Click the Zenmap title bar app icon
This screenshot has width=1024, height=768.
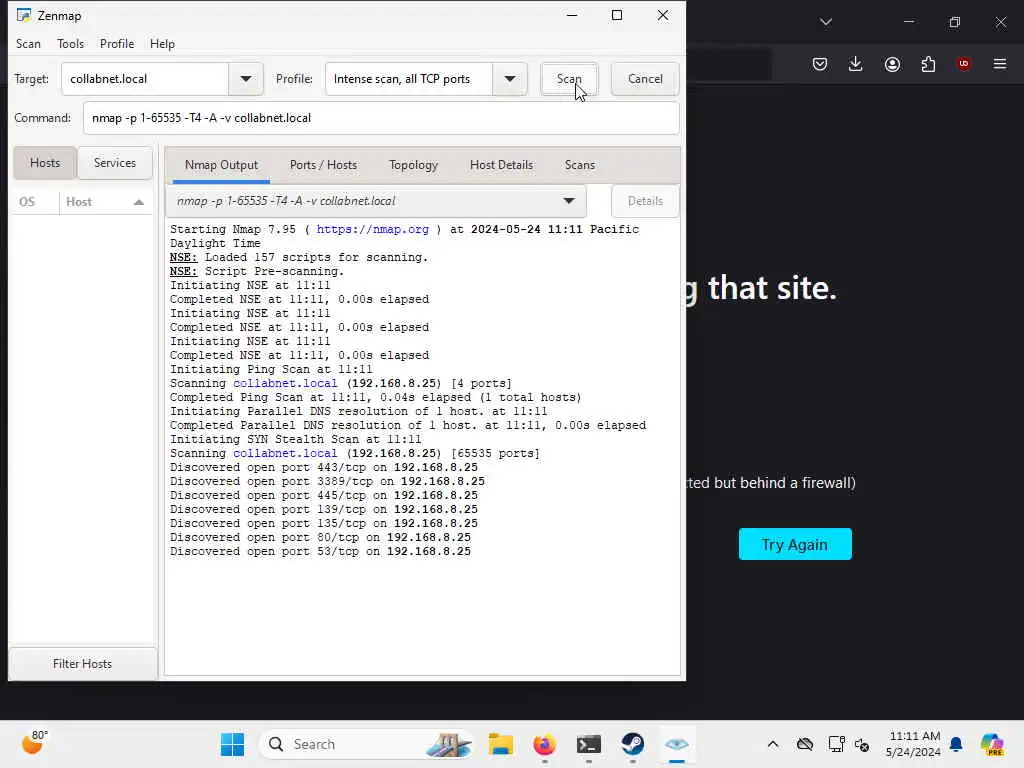24,15
